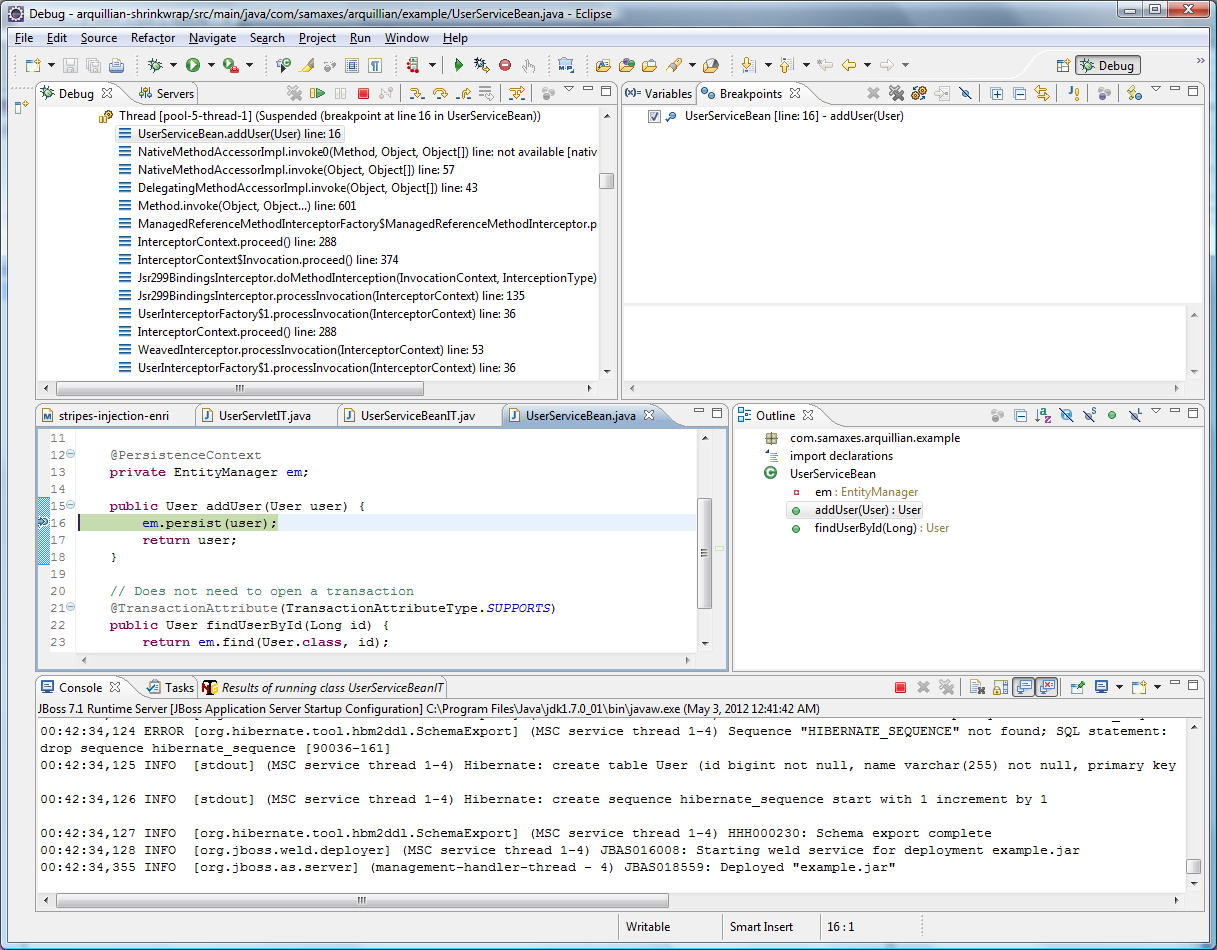1217x950 pixels.
Task: Open the Refactor menu
Action: click(153, 38)
